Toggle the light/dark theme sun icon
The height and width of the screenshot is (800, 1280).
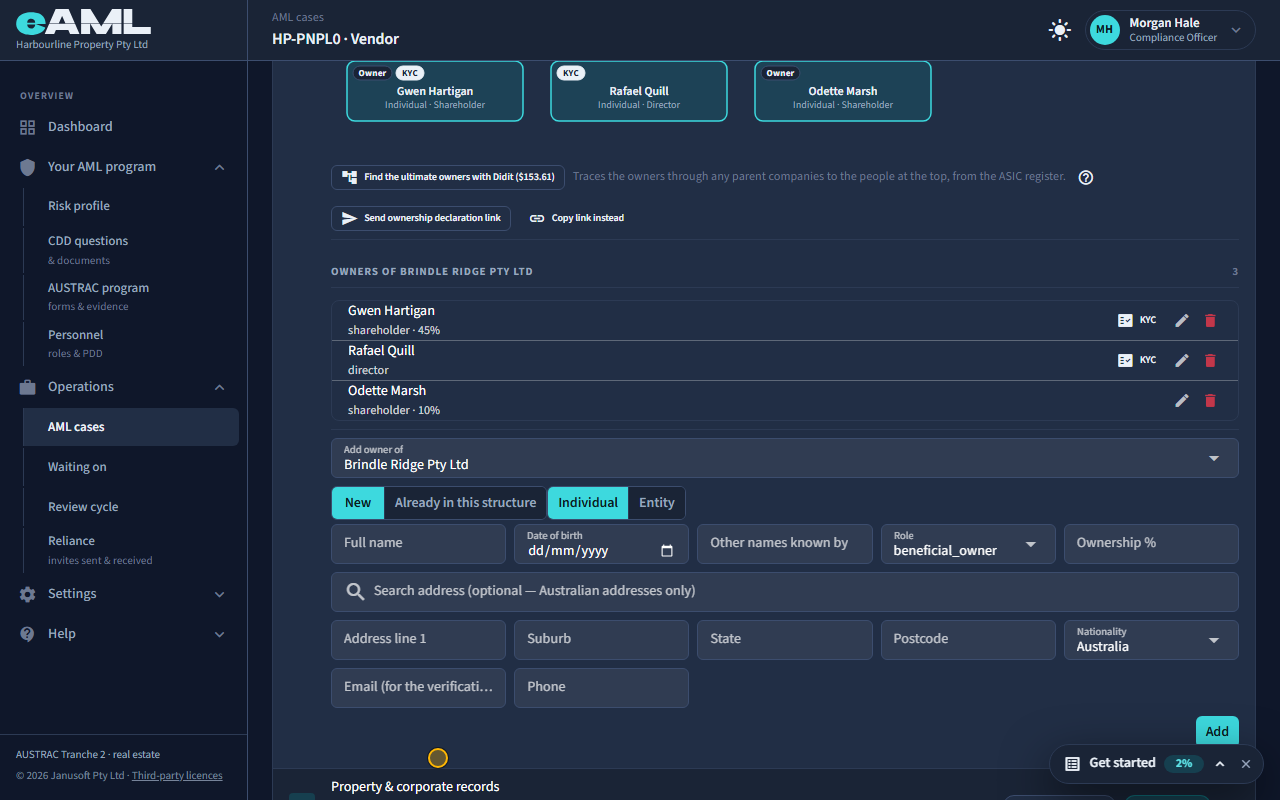[1060, 30]
